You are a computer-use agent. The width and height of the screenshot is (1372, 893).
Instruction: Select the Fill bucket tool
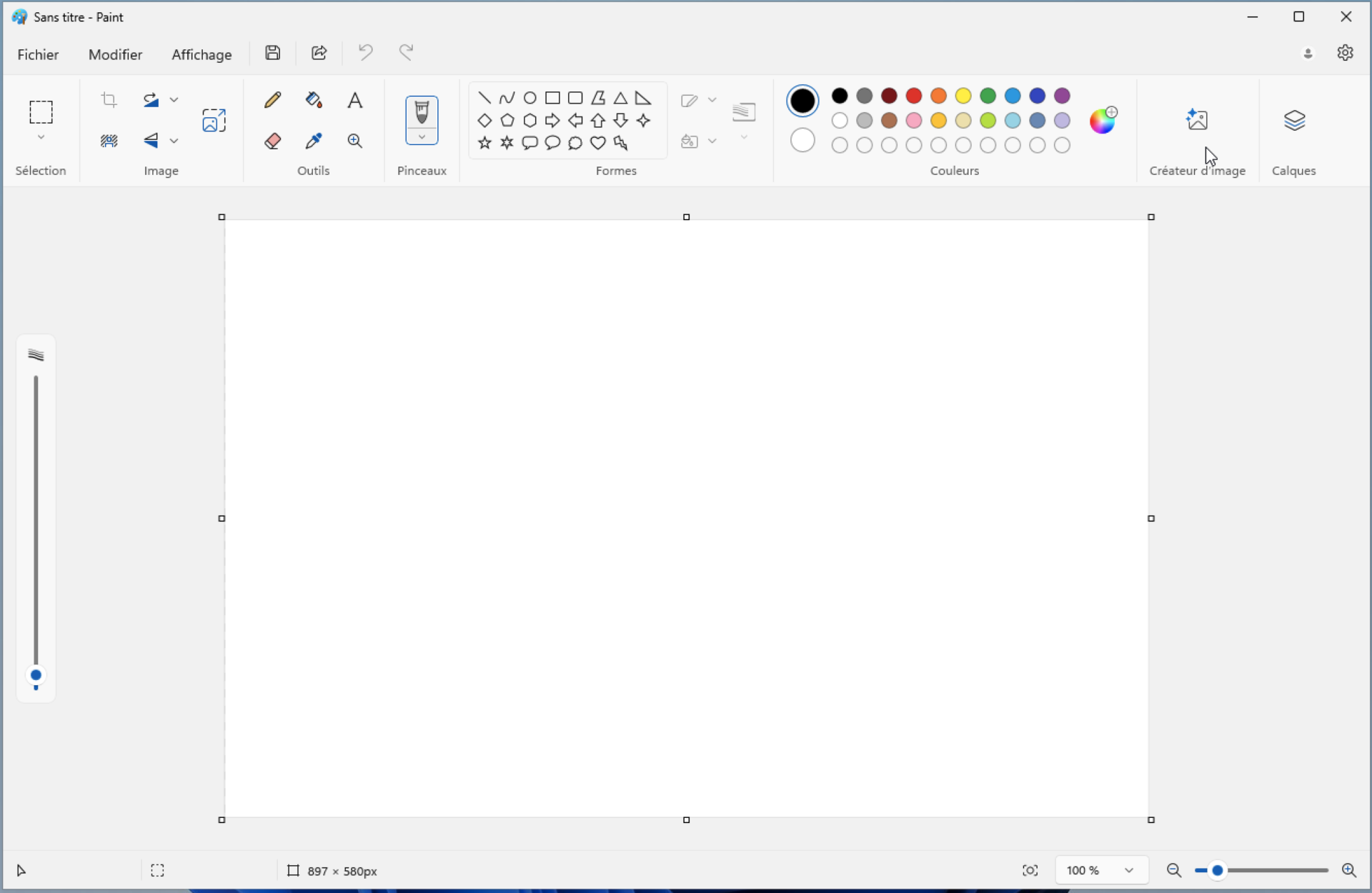314,100
